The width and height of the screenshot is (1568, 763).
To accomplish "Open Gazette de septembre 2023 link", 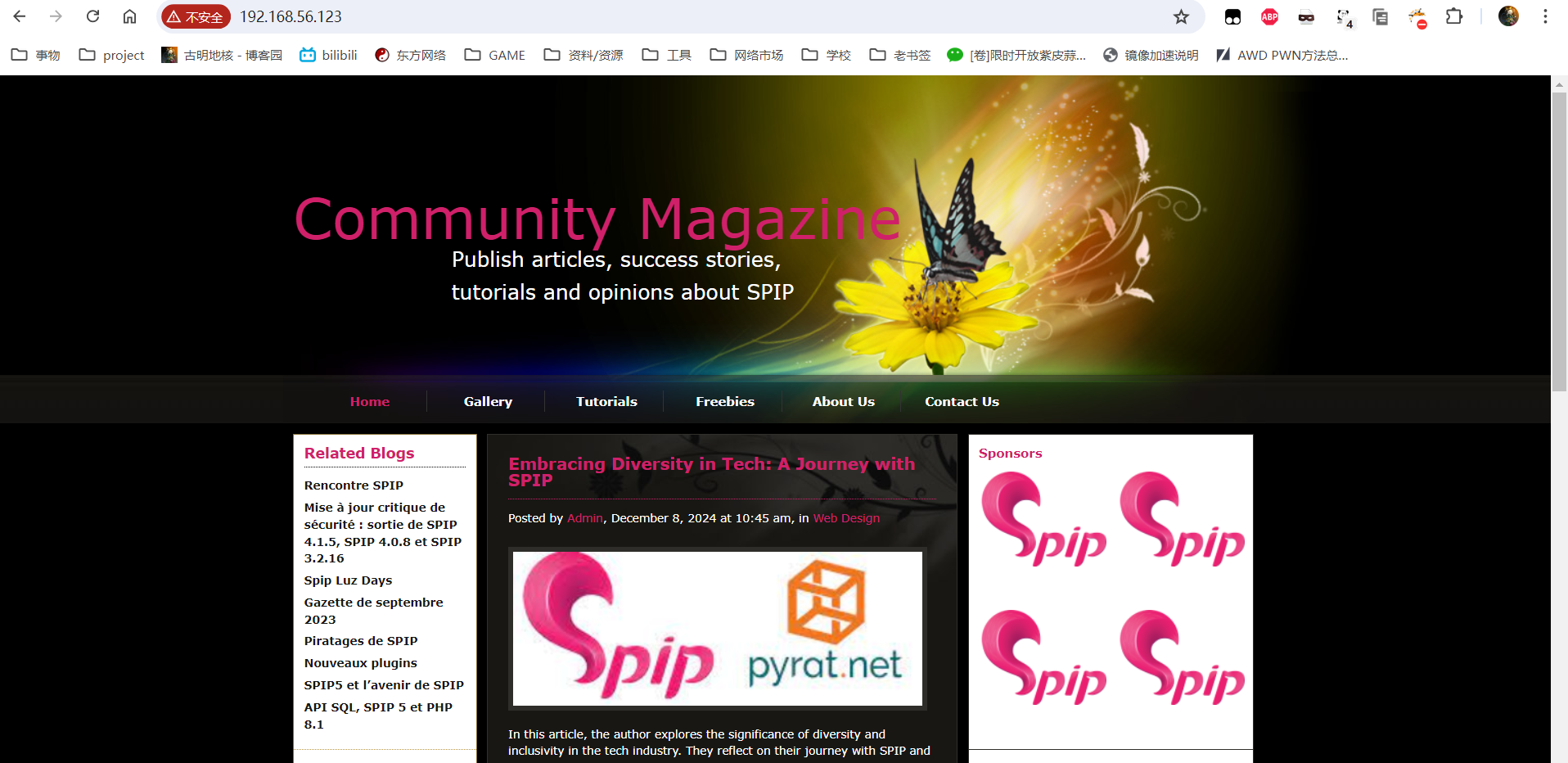I will point(373,611).
